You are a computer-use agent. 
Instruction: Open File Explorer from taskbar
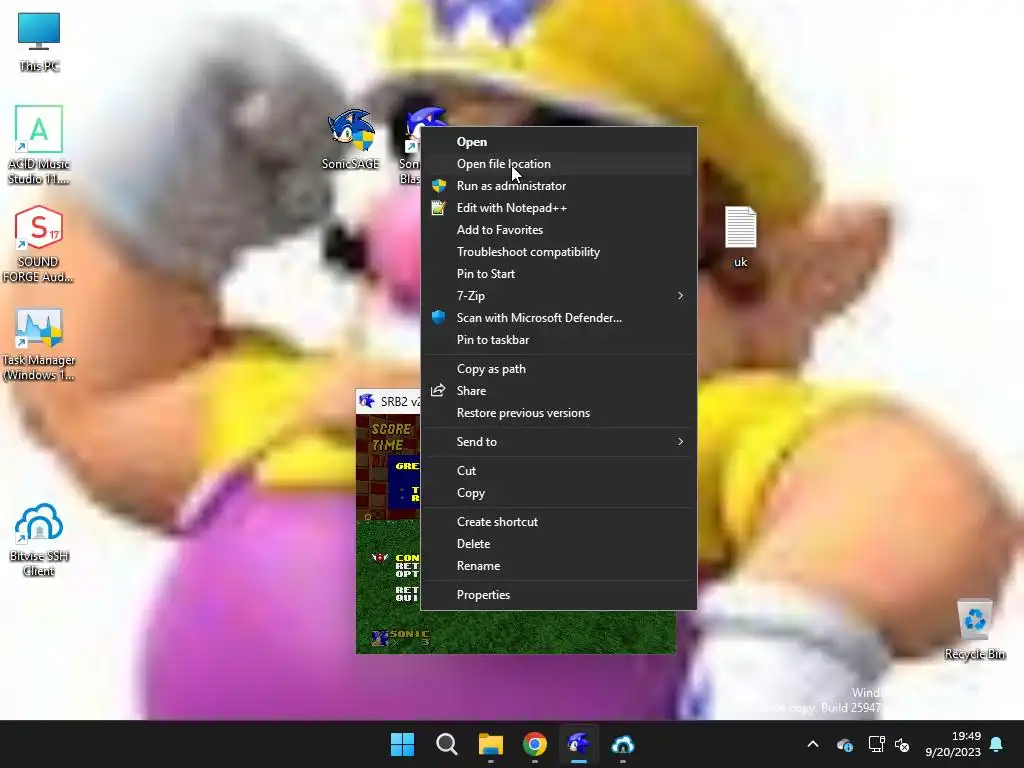[490, 744]
